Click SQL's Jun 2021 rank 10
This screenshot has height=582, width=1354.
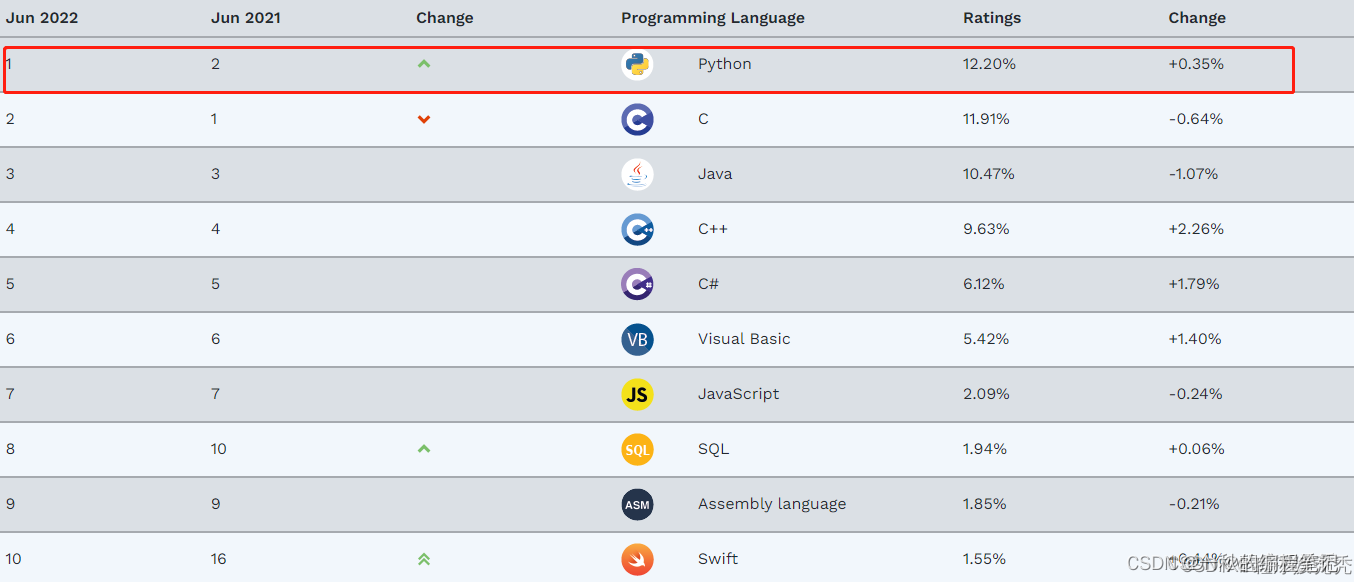coord(219,449)
